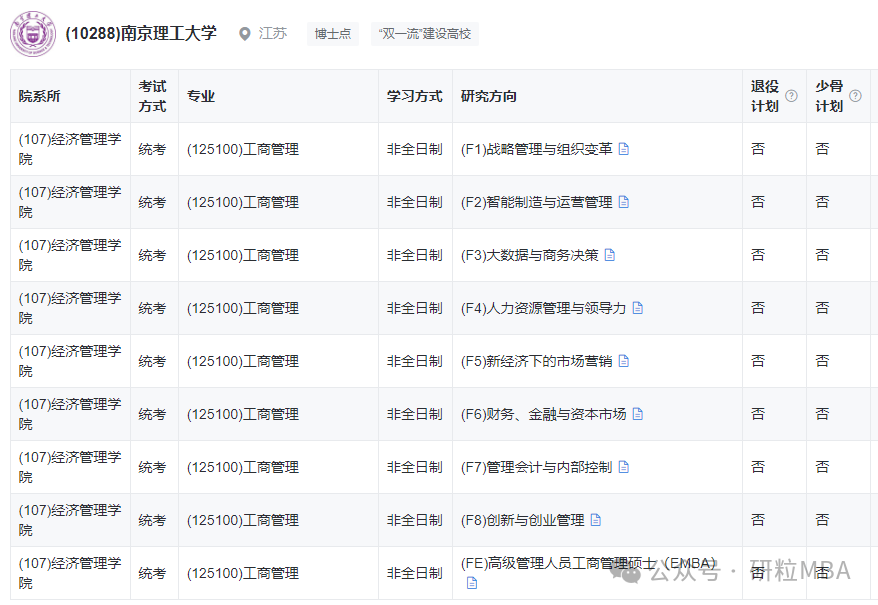
Task: Click 非全日制 in the F2 row
Action: click(x=414, y=202)
